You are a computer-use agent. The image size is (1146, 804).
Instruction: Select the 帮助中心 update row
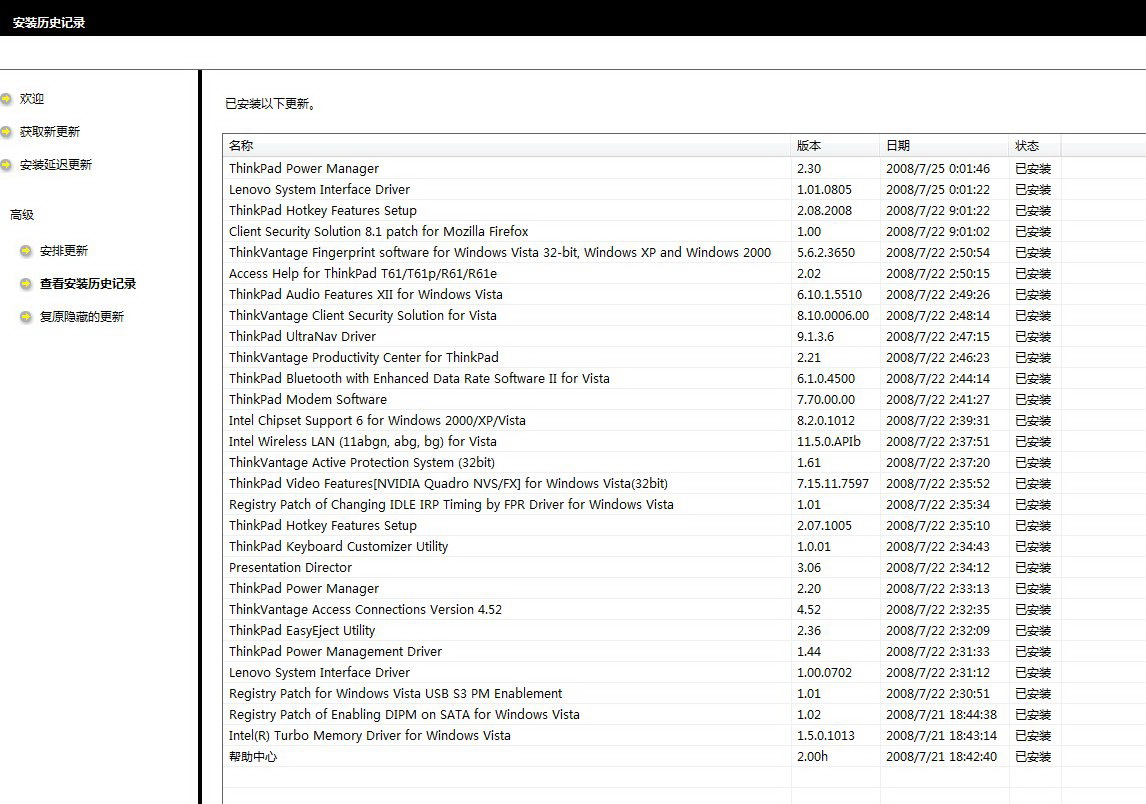point(253,757)
